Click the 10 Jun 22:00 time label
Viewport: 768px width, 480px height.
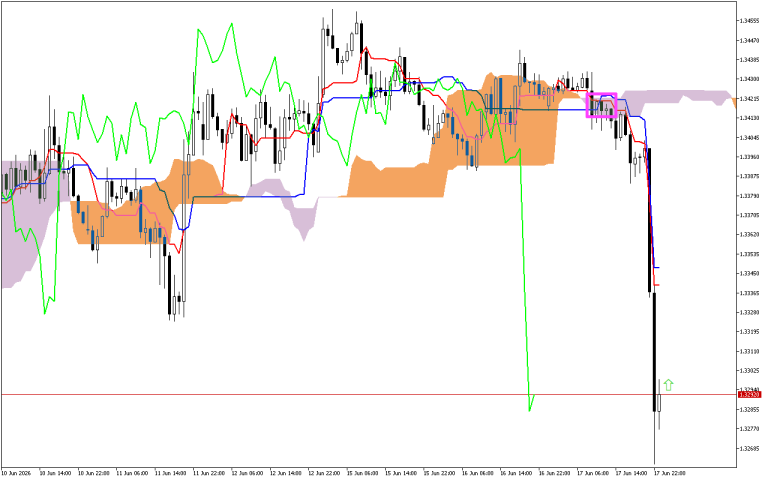pos(94,473)
